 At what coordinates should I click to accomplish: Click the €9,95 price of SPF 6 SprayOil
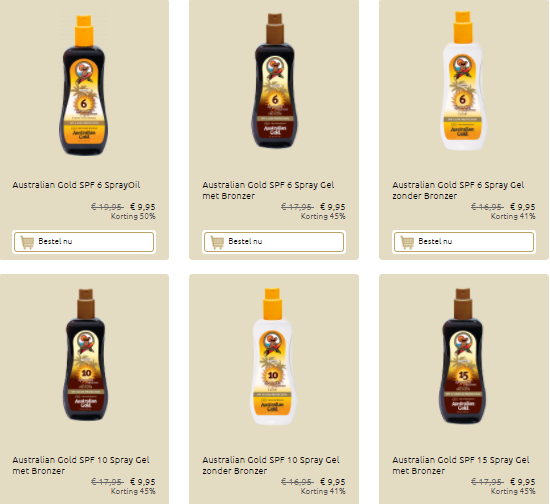coord(142,207)
